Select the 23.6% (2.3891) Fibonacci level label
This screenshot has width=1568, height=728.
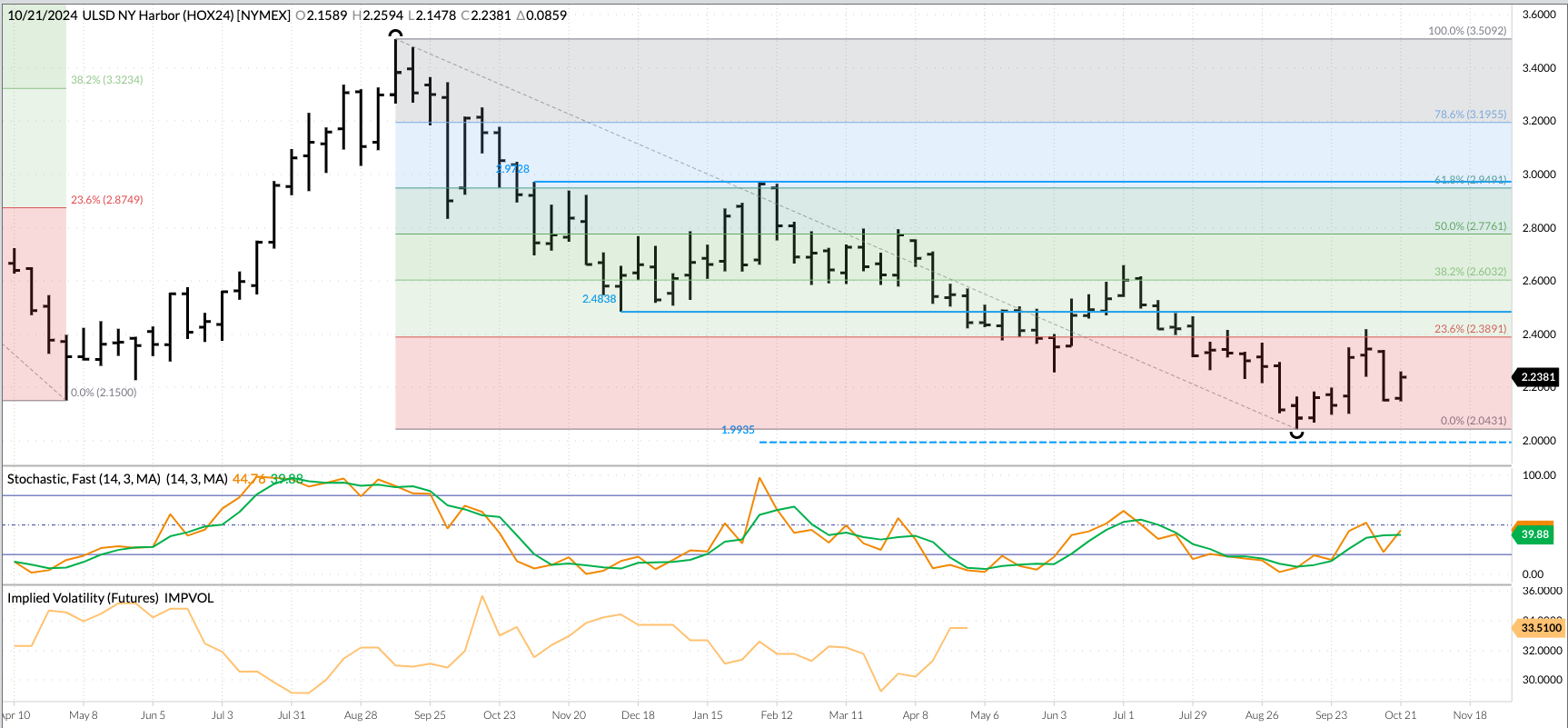[x=1470, y=329]
